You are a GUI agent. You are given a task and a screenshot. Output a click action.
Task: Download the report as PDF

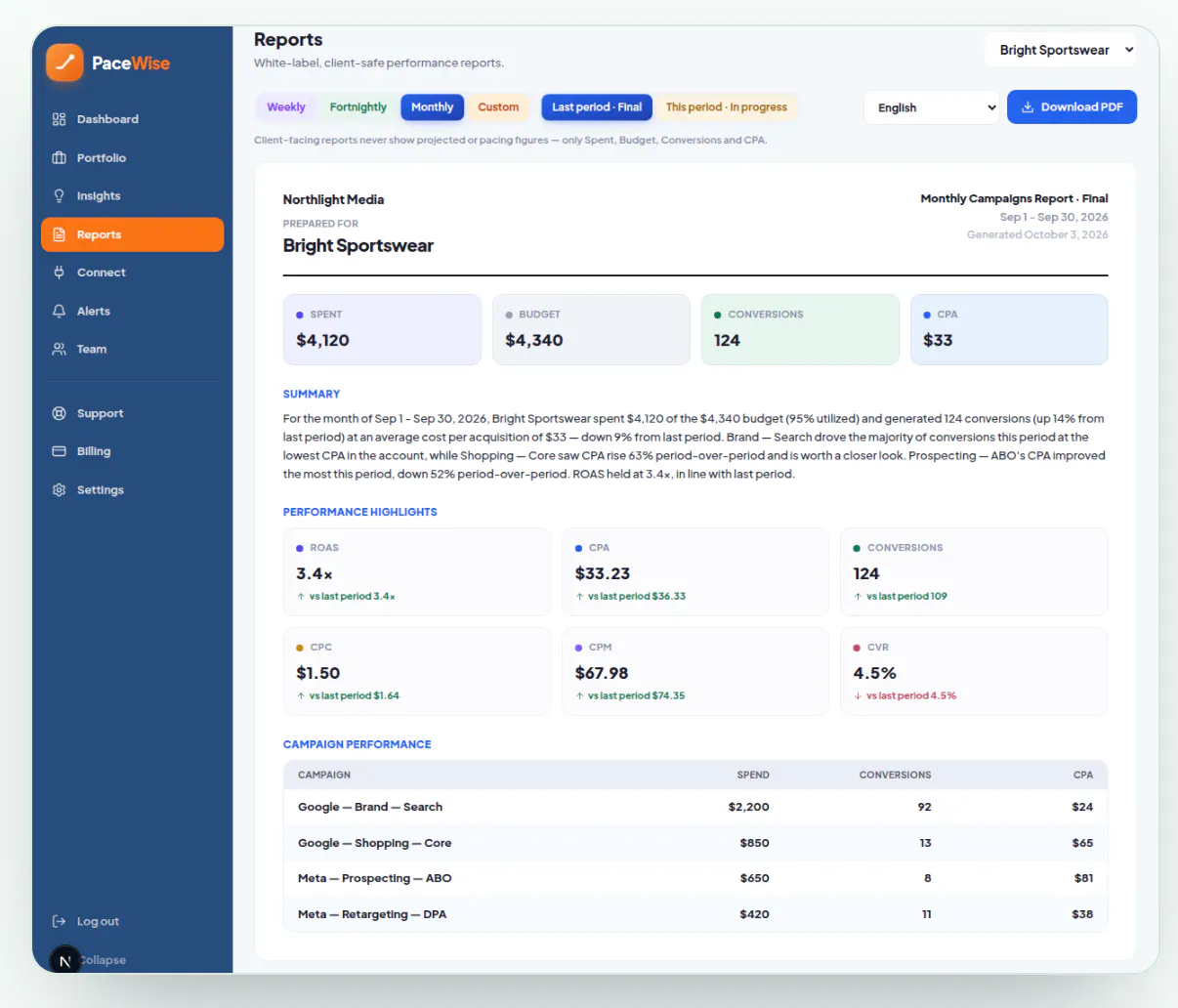coord(1072,107)
